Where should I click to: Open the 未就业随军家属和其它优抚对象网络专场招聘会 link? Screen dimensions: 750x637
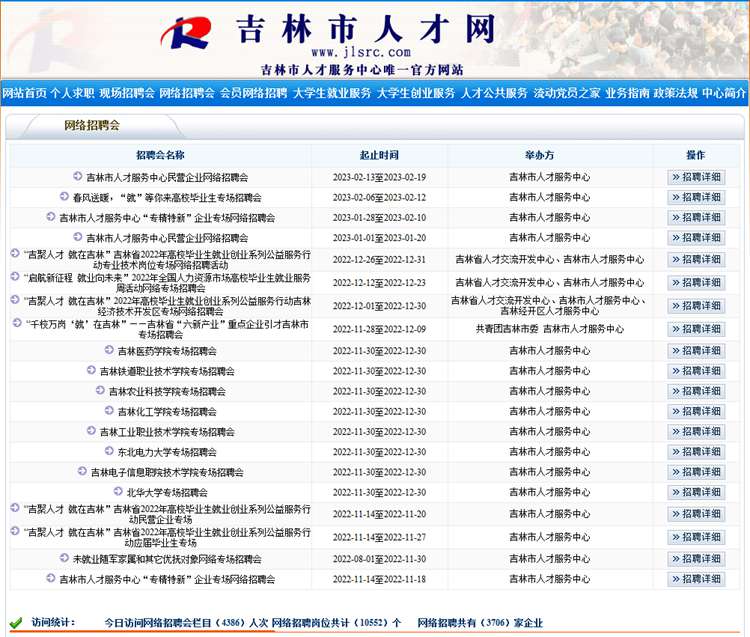point(166,559)
